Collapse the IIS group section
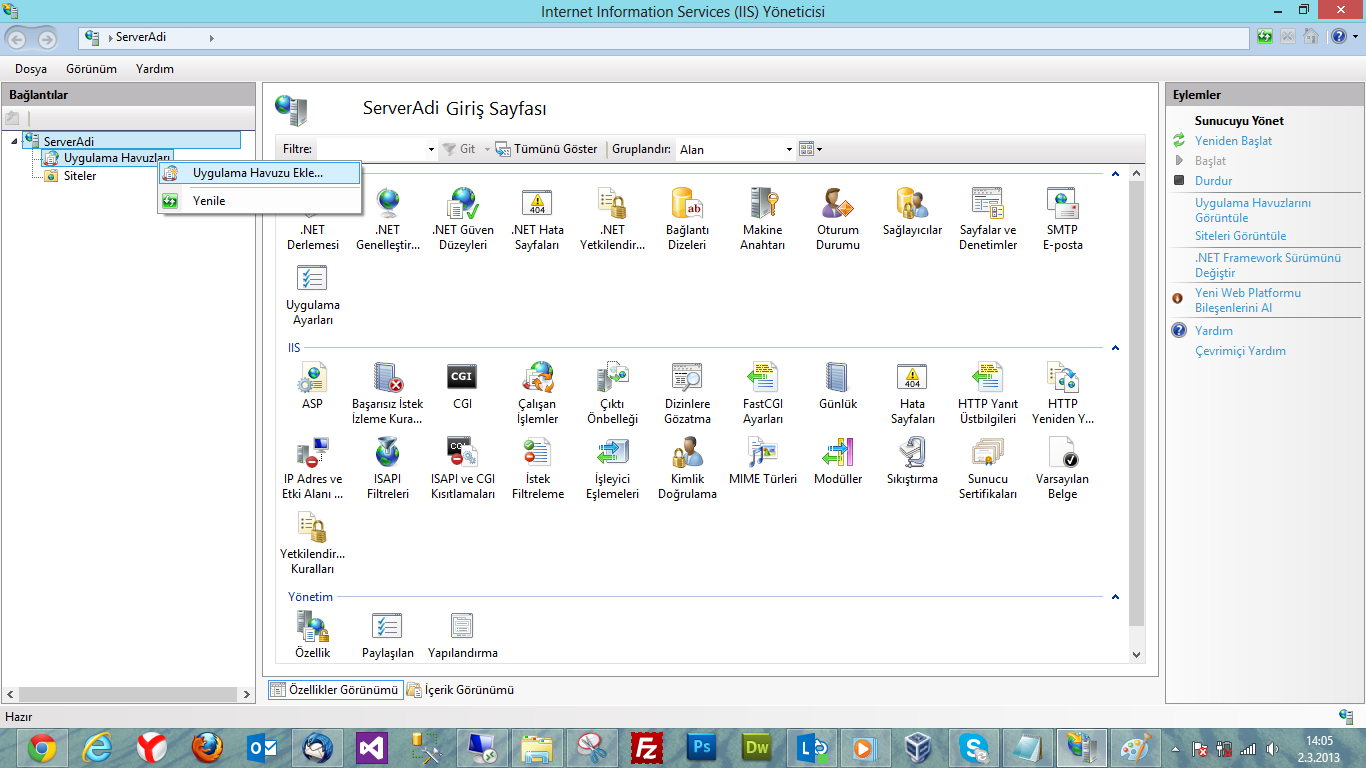The image size is (1366, 768). 1115,348
